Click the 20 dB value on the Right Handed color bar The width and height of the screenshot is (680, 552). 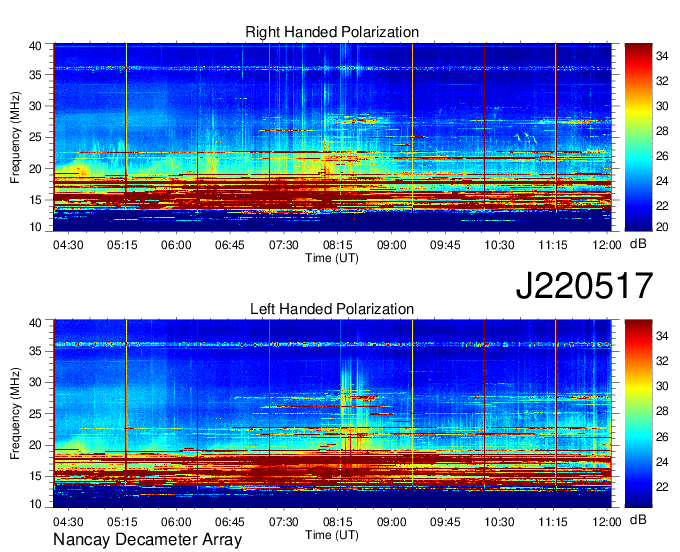(x=662, y=227)
